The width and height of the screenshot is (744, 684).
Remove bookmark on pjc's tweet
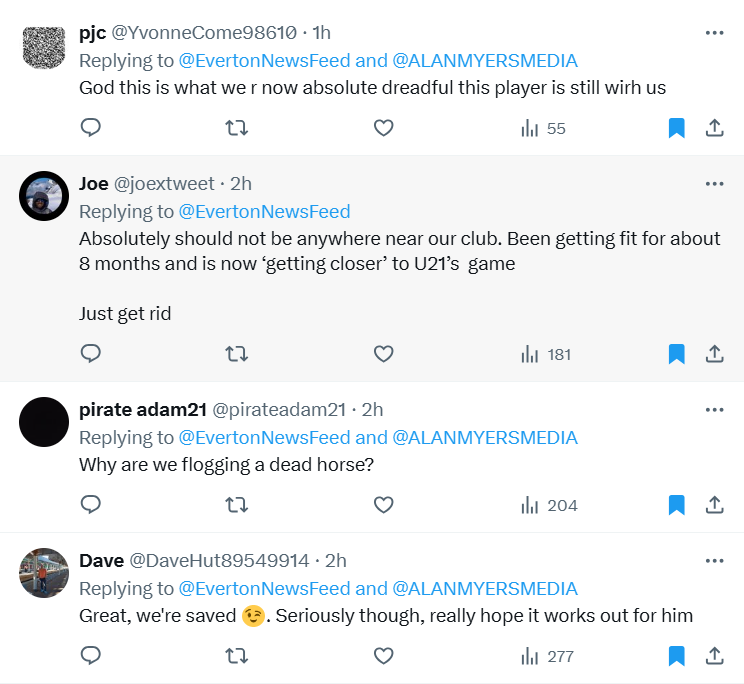[x=676, y=128]
